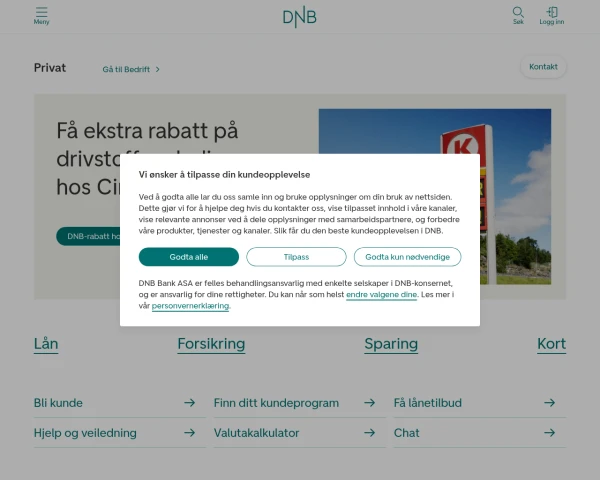Open the Lån section link
Screen dimensions: 600x480
[46, 344]
